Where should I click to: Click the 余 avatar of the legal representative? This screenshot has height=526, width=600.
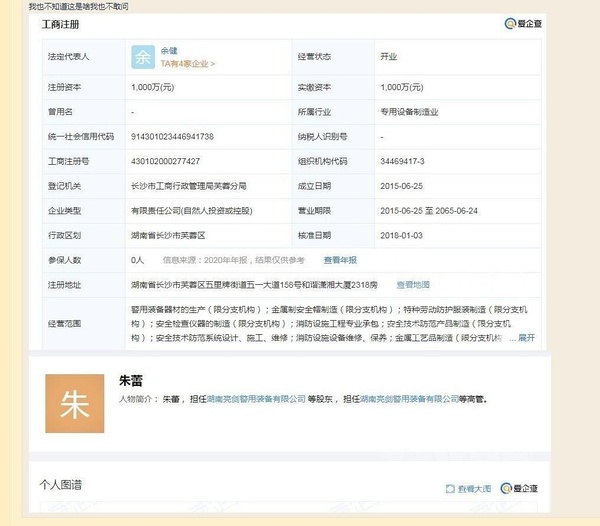pyautogui.click(x=144, y=56)
